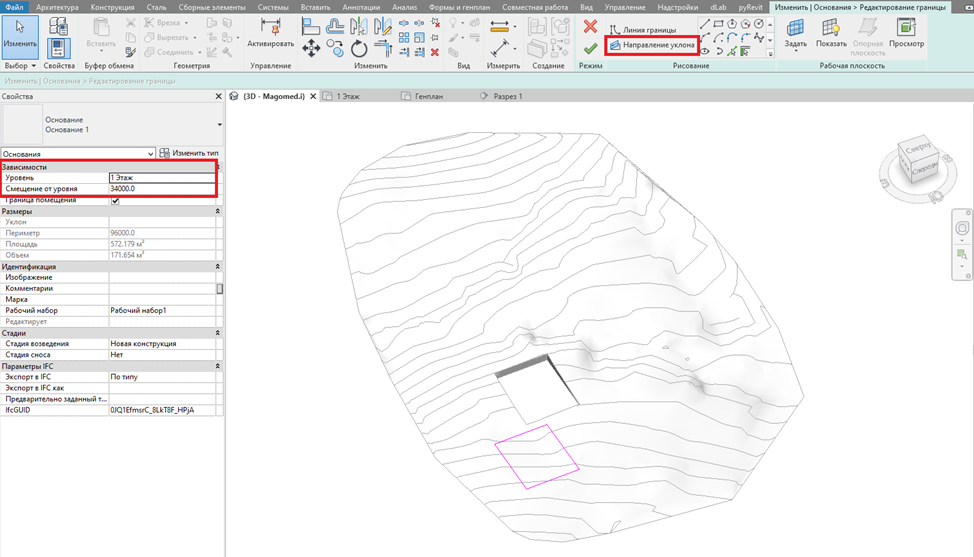Select the Move tool
This screenshot has height=557, width=974.
[311, 48]
